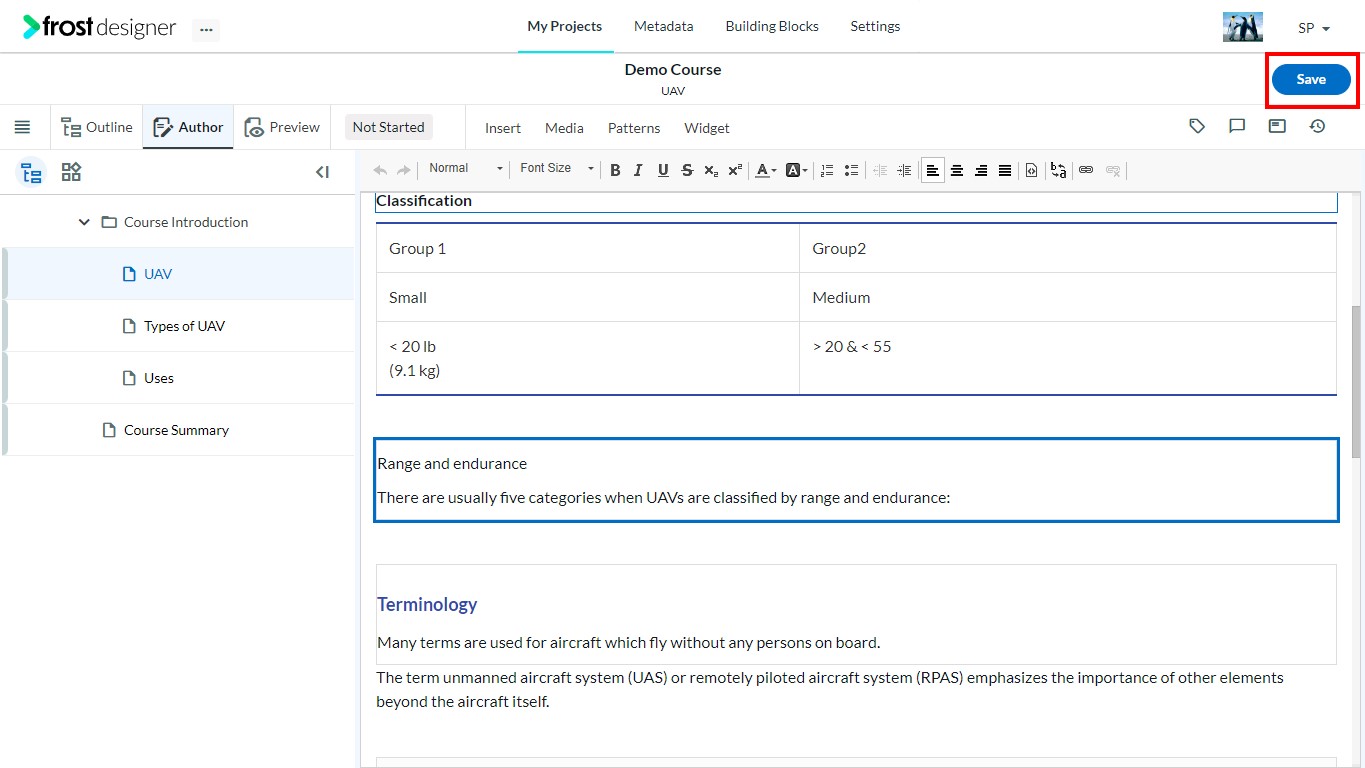Viewport: 1365px width, 768px height.
Task: Align text center
Action: click(x=957, y=170)
